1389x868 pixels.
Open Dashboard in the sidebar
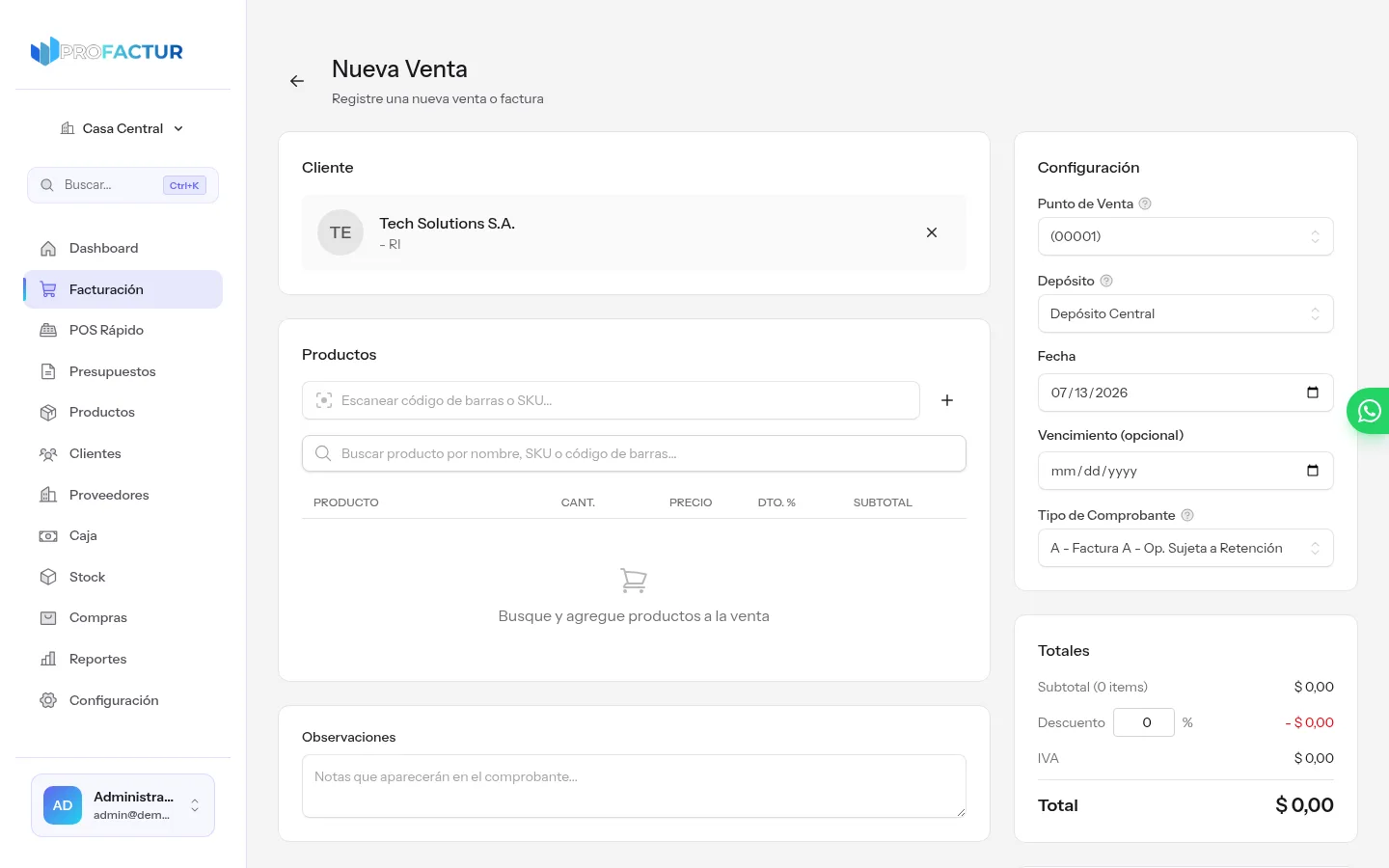[x=123, y=248]
